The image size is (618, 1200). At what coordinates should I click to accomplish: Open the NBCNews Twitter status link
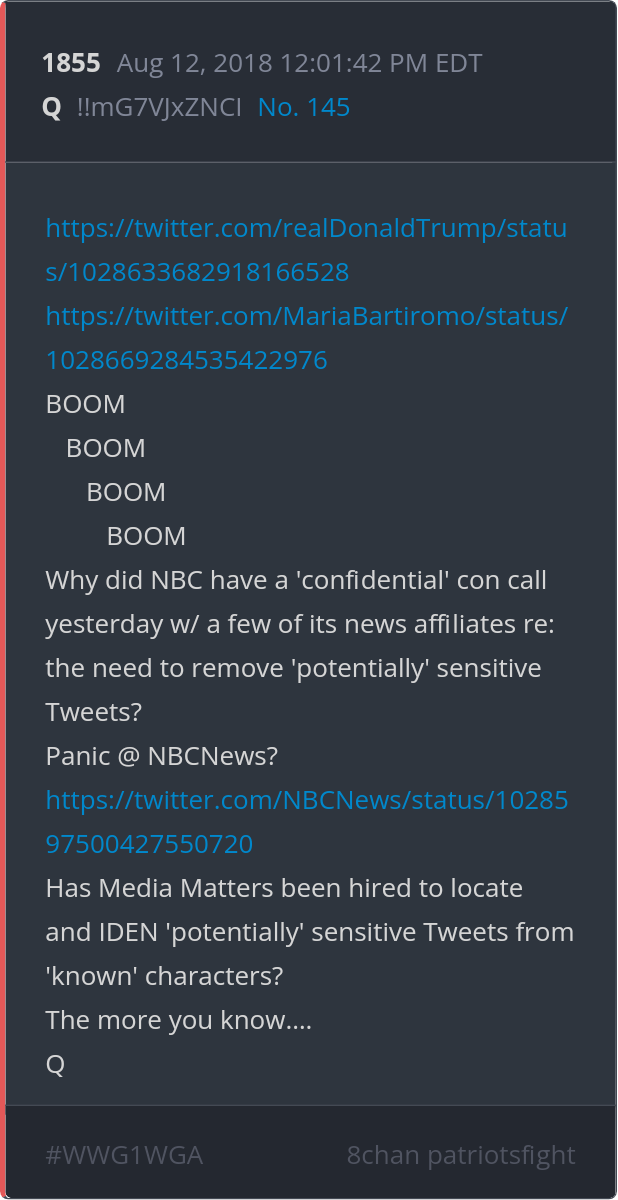click(x=307, y=822)
